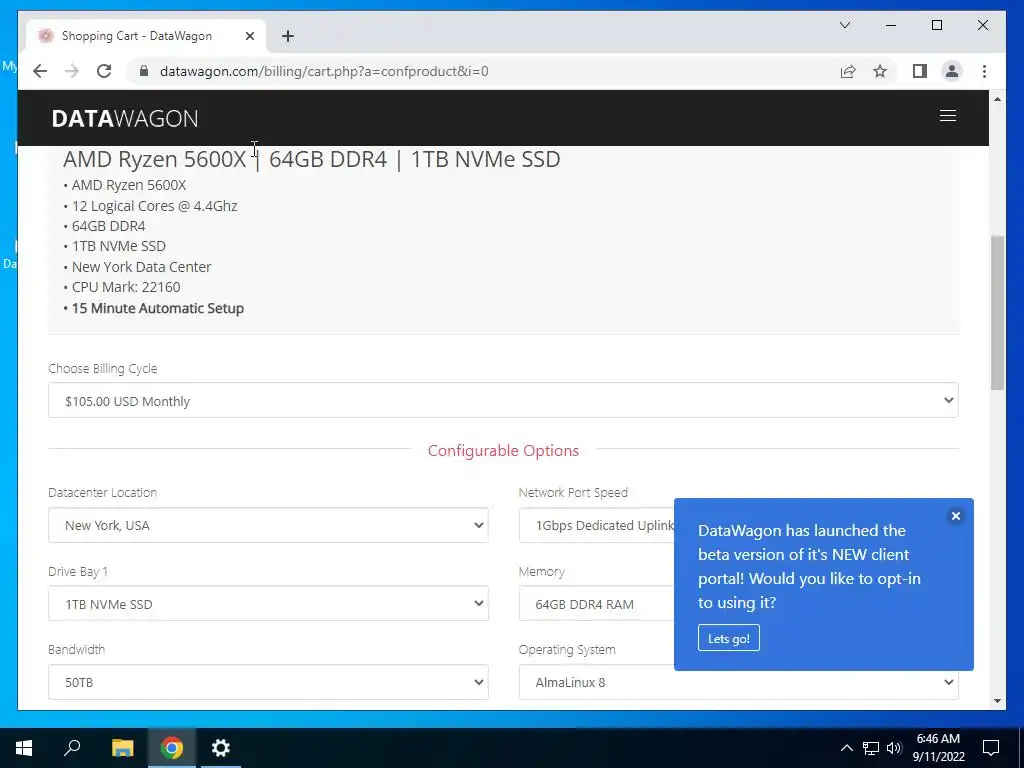The image size is (1024, 768).
Task: Click the product heading AMD Ryzen 5600X
Action: (312, 159)
